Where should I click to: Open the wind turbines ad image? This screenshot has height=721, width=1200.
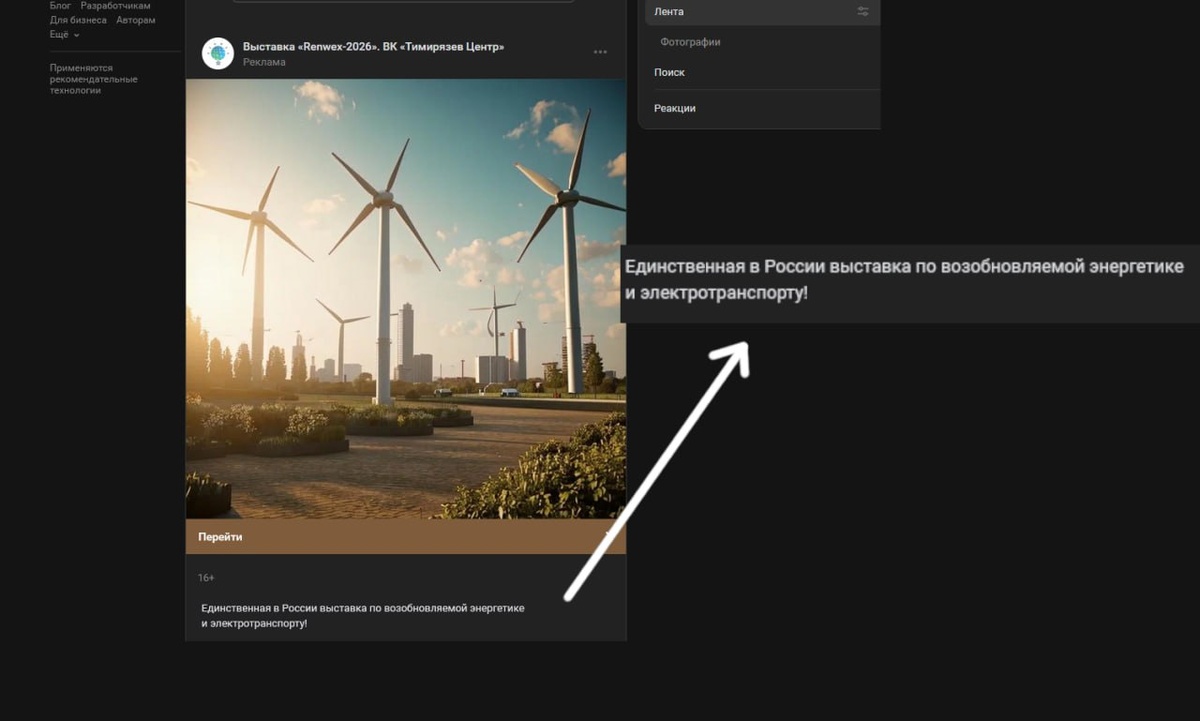point(406,299)
